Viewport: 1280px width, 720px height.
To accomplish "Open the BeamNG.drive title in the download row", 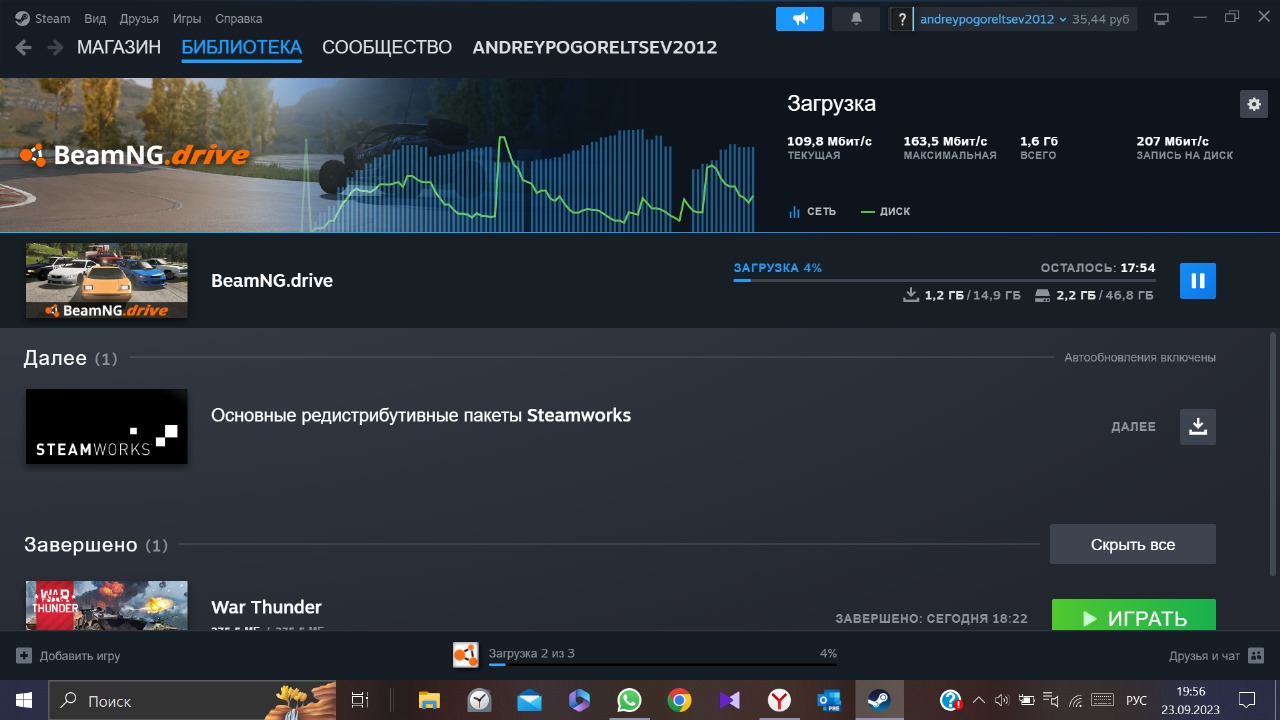I will [272, 281].
